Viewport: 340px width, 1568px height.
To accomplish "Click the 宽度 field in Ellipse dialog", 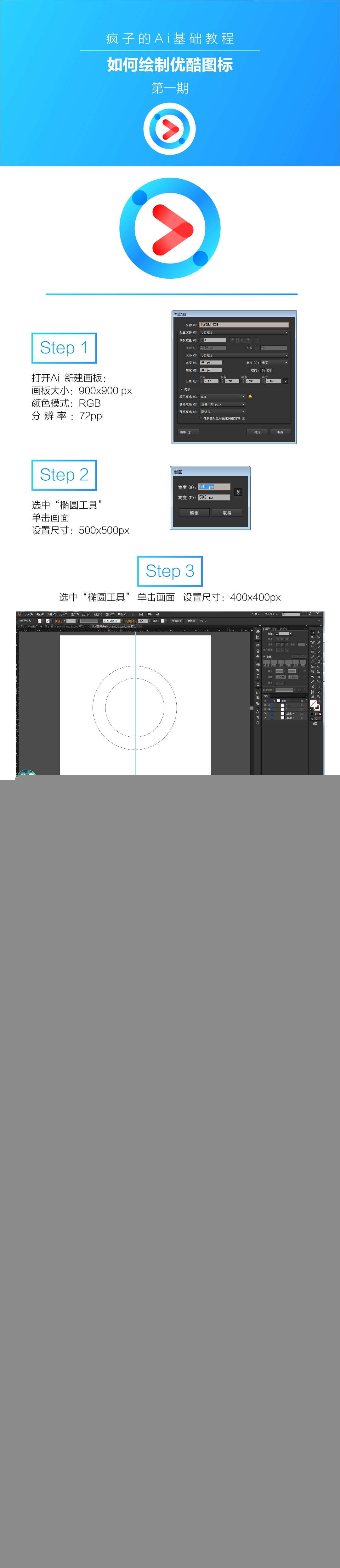I will point(214,487).
